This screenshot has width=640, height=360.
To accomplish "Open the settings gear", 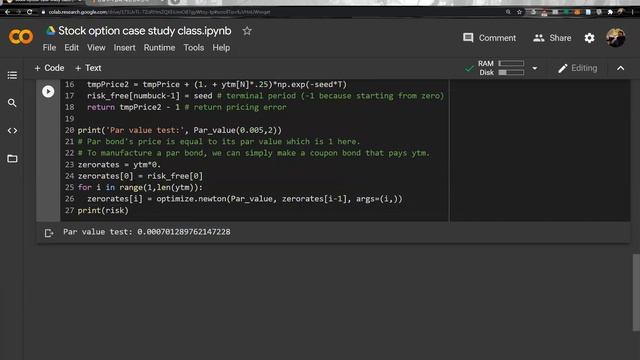I will [x=589, y=38].
